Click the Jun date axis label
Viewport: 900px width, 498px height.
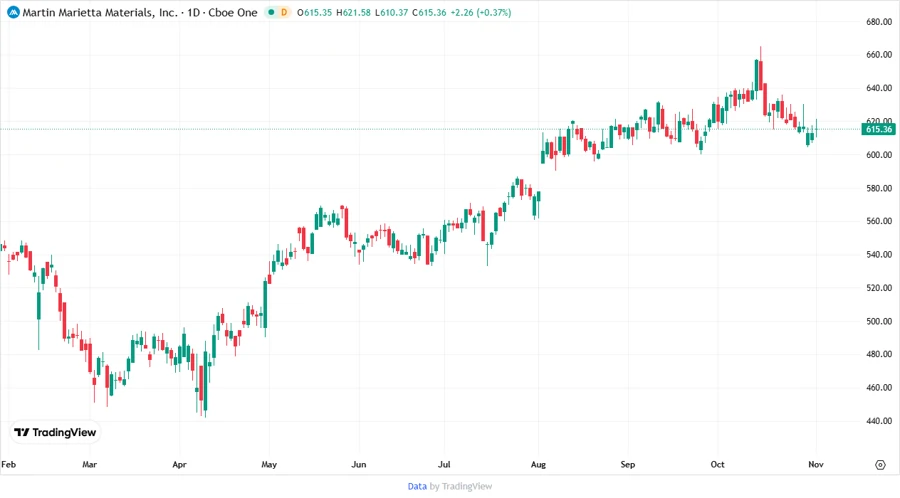pyautogui.click(x=359, y=464)
